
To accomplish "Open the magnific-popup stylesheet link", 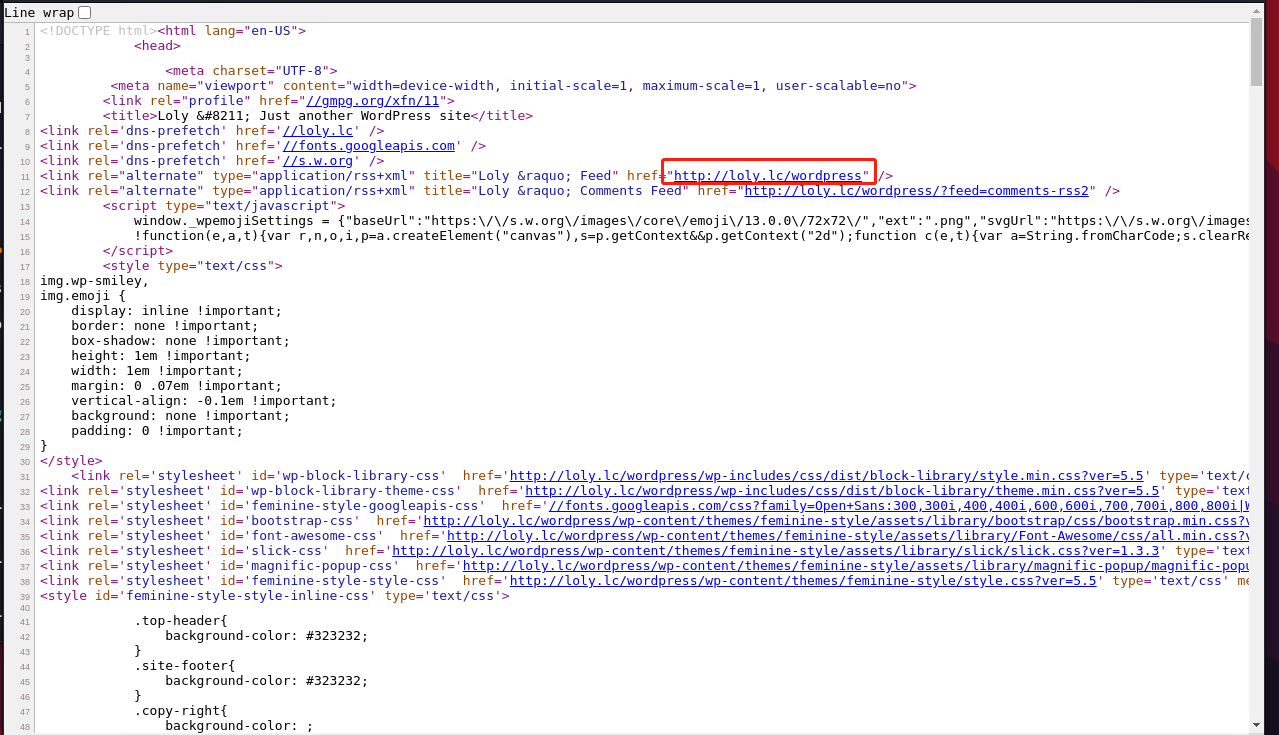I will pyautogui.click(x=856, y=566).
